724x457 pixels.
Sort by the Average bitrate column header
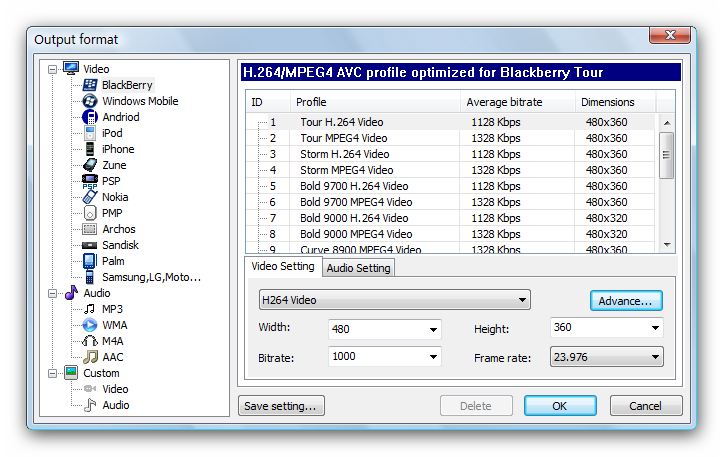click(x=518, y=102)
